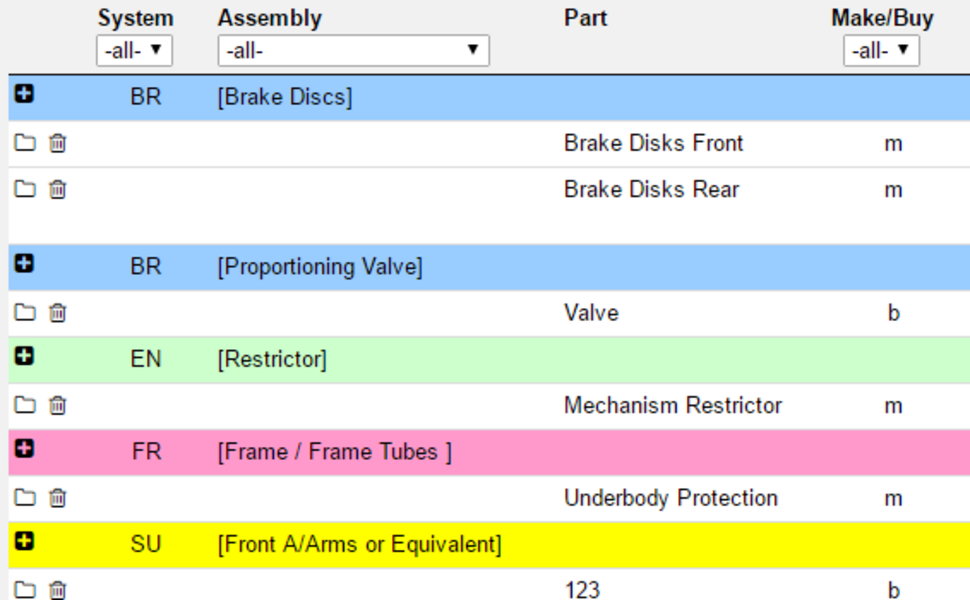Open folder icon for Valve row
Viewport: 970px width, 600px height.
click(24, 313)
